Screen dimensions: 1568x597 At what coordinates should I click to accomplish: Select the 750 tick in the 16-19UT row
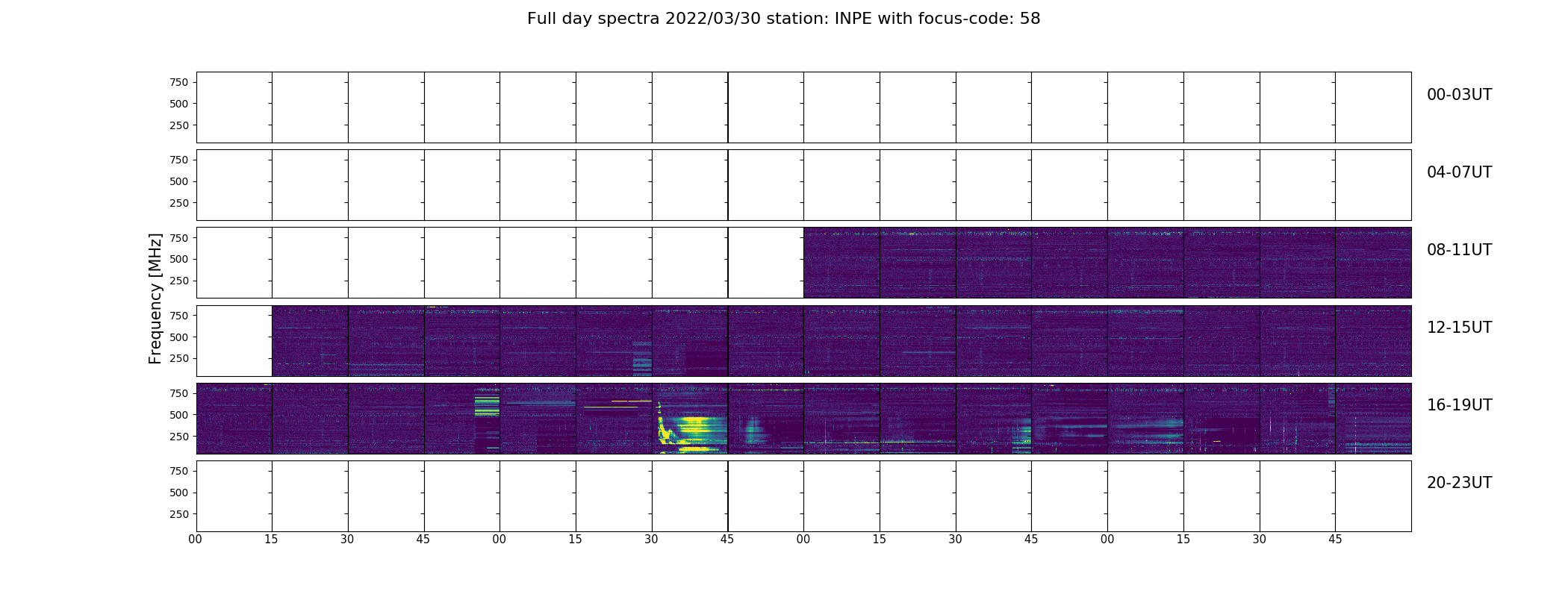coord(179,393)
